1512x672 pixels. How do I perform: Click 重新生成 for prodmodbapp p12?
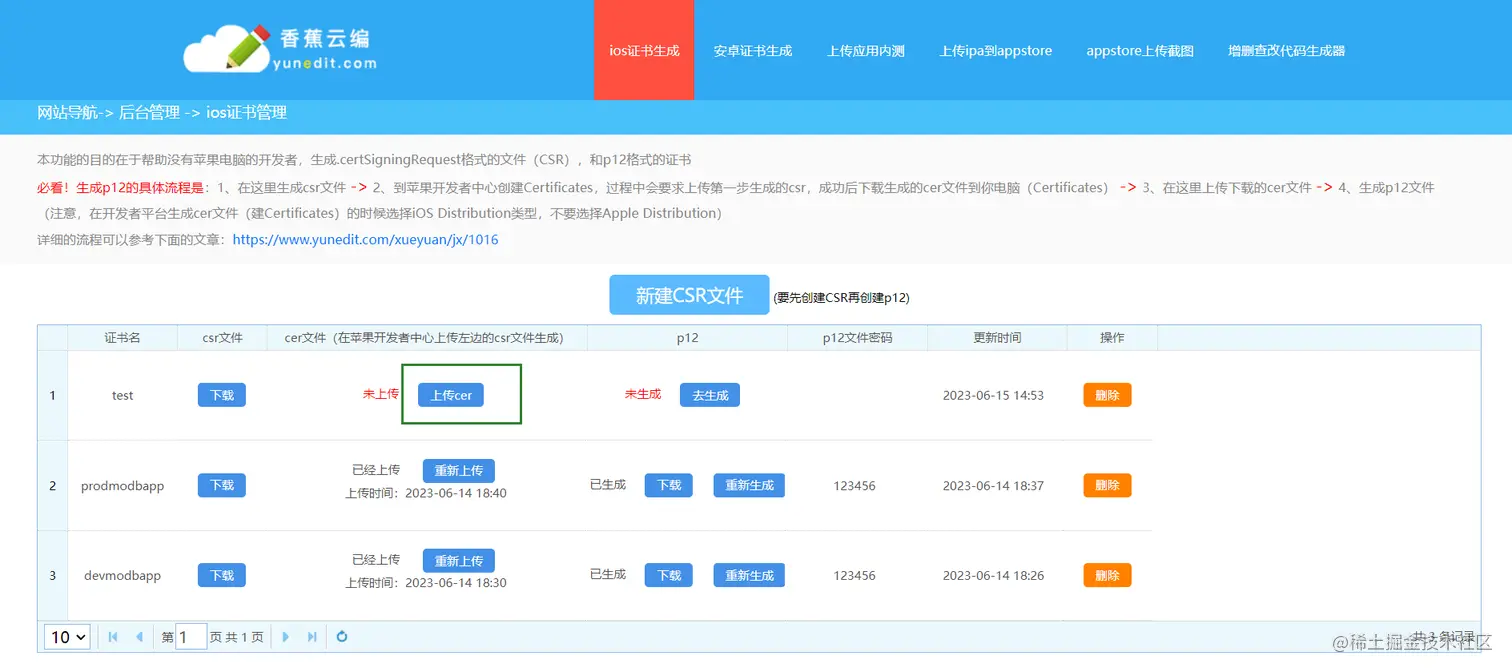click(749, 485)
